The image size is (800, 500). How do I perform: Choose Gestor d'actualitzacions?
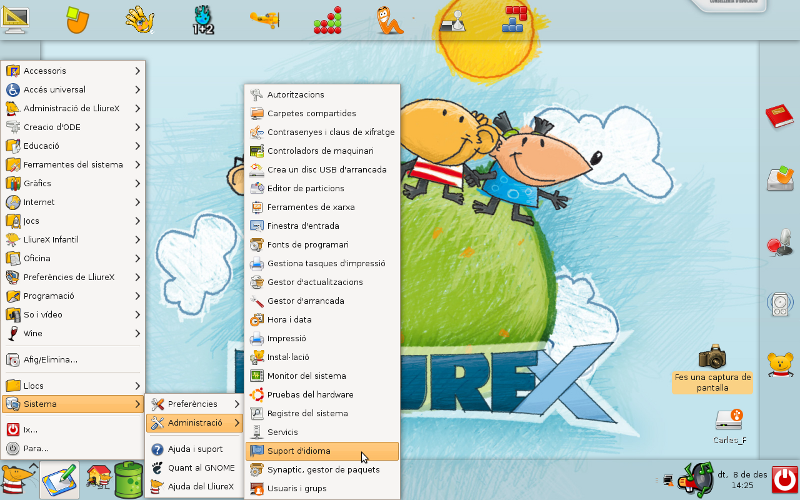[322, 282]
